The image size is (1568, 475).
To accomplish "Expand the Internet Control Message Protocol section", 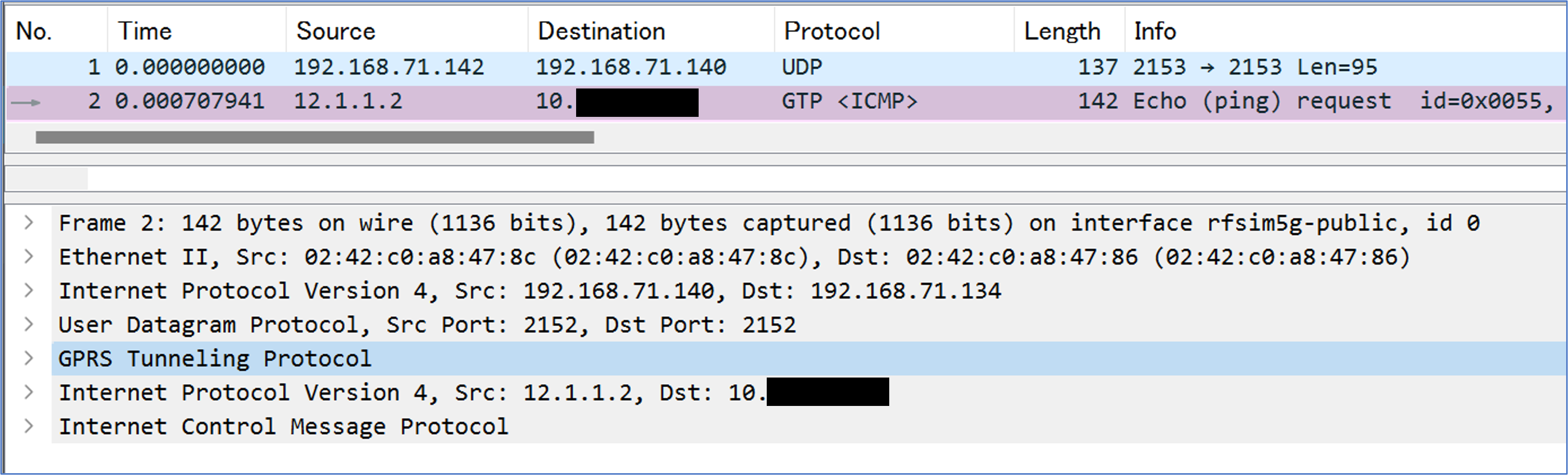I will 28,426.
